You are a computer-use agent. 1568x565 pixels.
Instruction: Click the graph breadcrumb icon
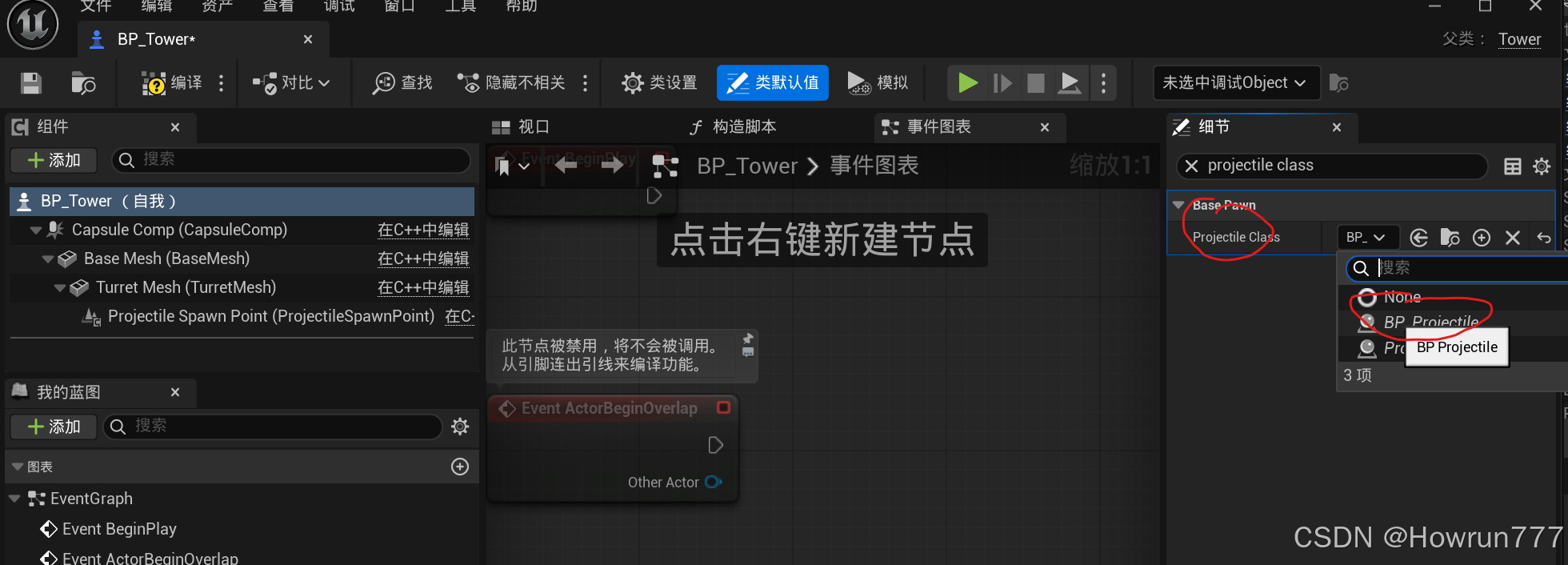tap(666, 166)
